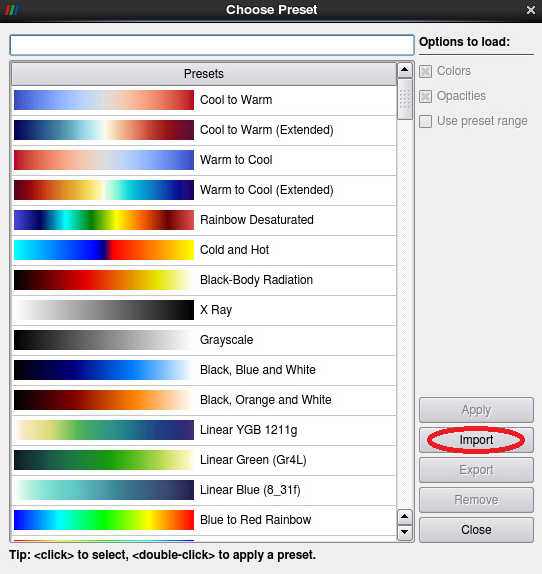Enable Use preset range checkbox
542x574 pixels.
[425, 121]
